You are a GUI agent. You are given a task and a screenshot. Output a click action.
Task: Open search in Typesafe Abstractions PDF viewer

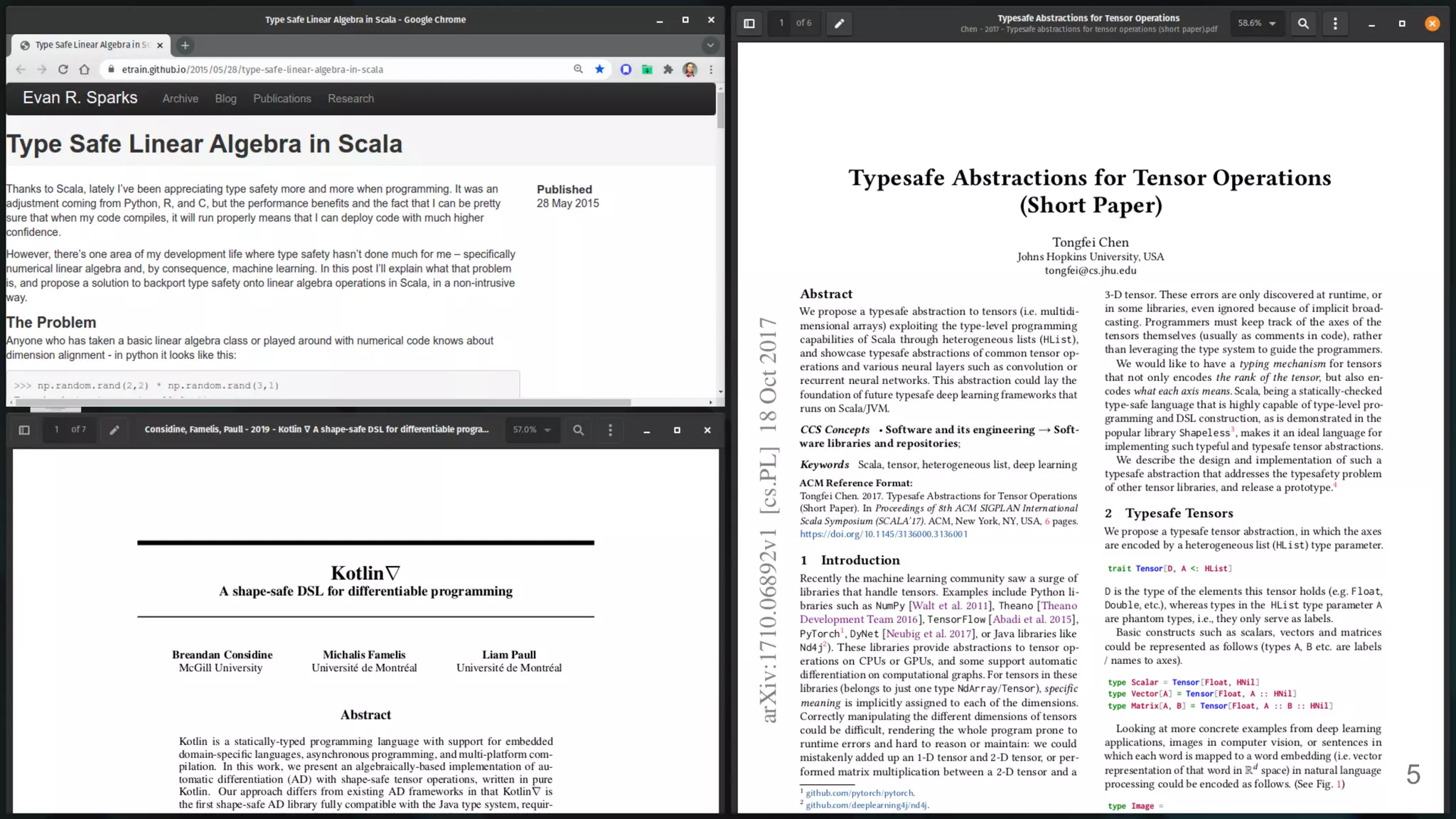click(1303, 23)
